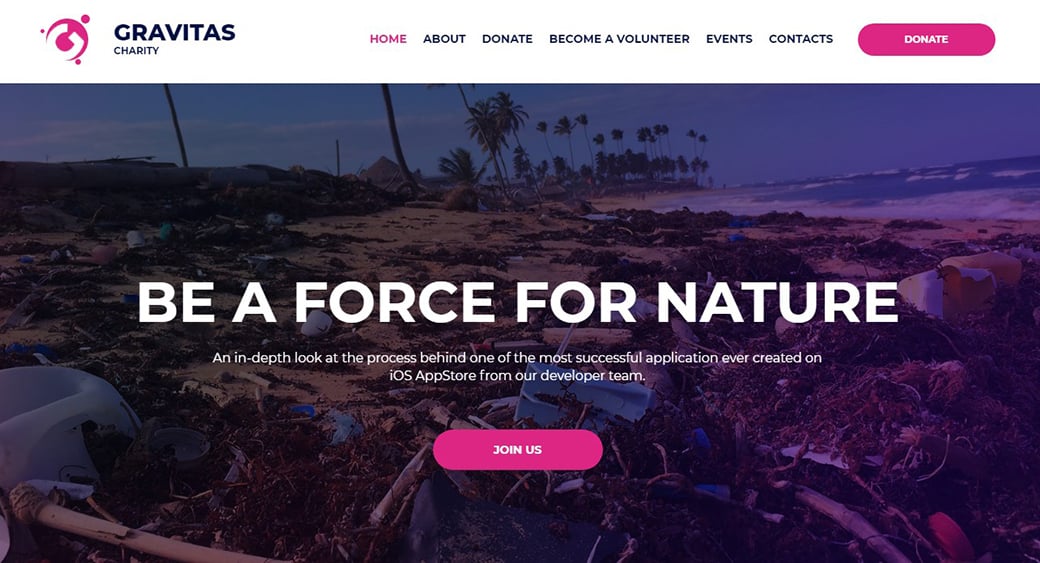Click the BE A FORCE FOR NATURE headline
This screenshot has height=563, width=1040.
[517, 302]
